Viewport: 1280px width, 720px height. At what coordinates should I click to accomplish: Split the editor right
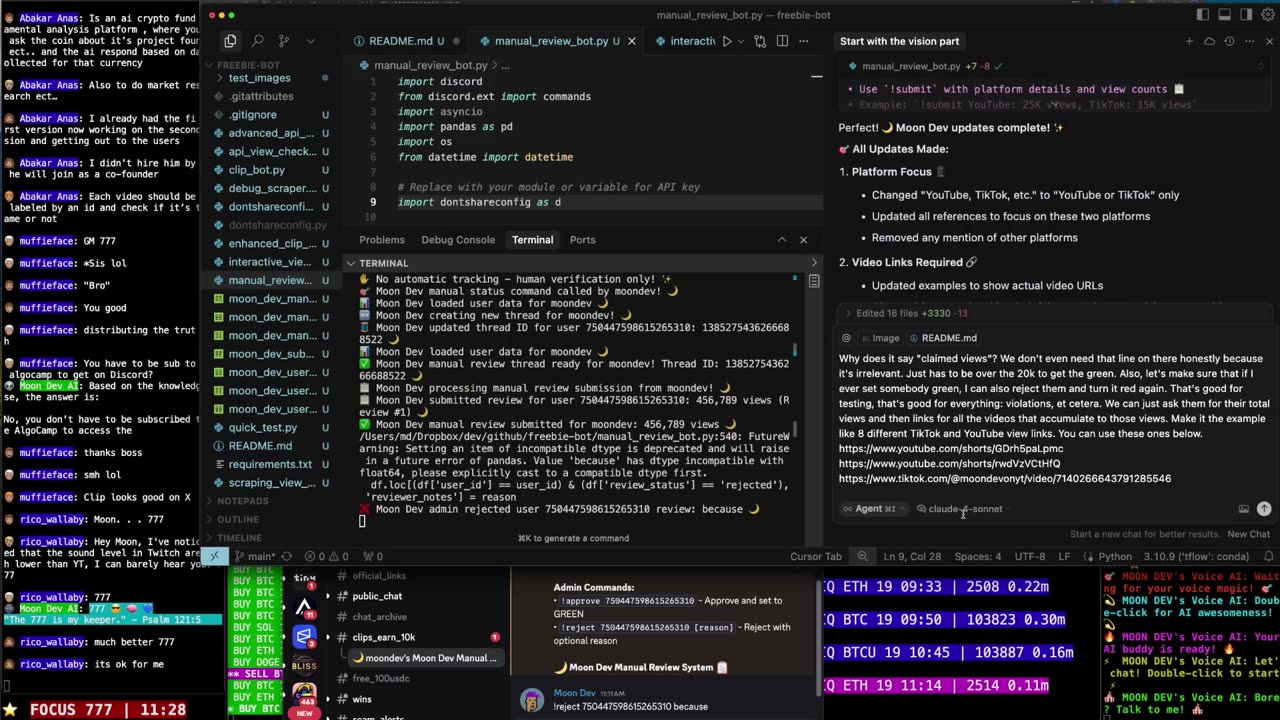point(781,41)
